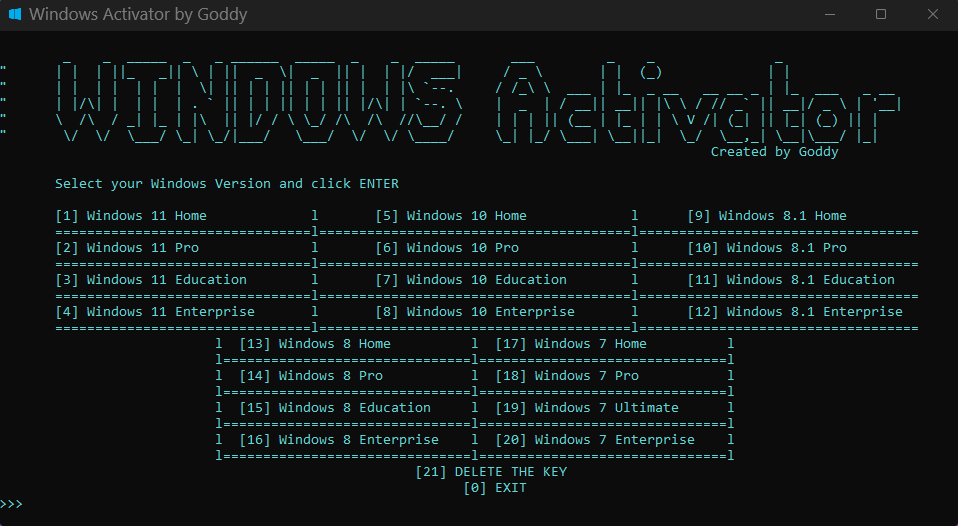The width and height of the screenshot is (958, 526).
Task: Click the '[9] Windows 8.1 Home' option
Action: 767,216
